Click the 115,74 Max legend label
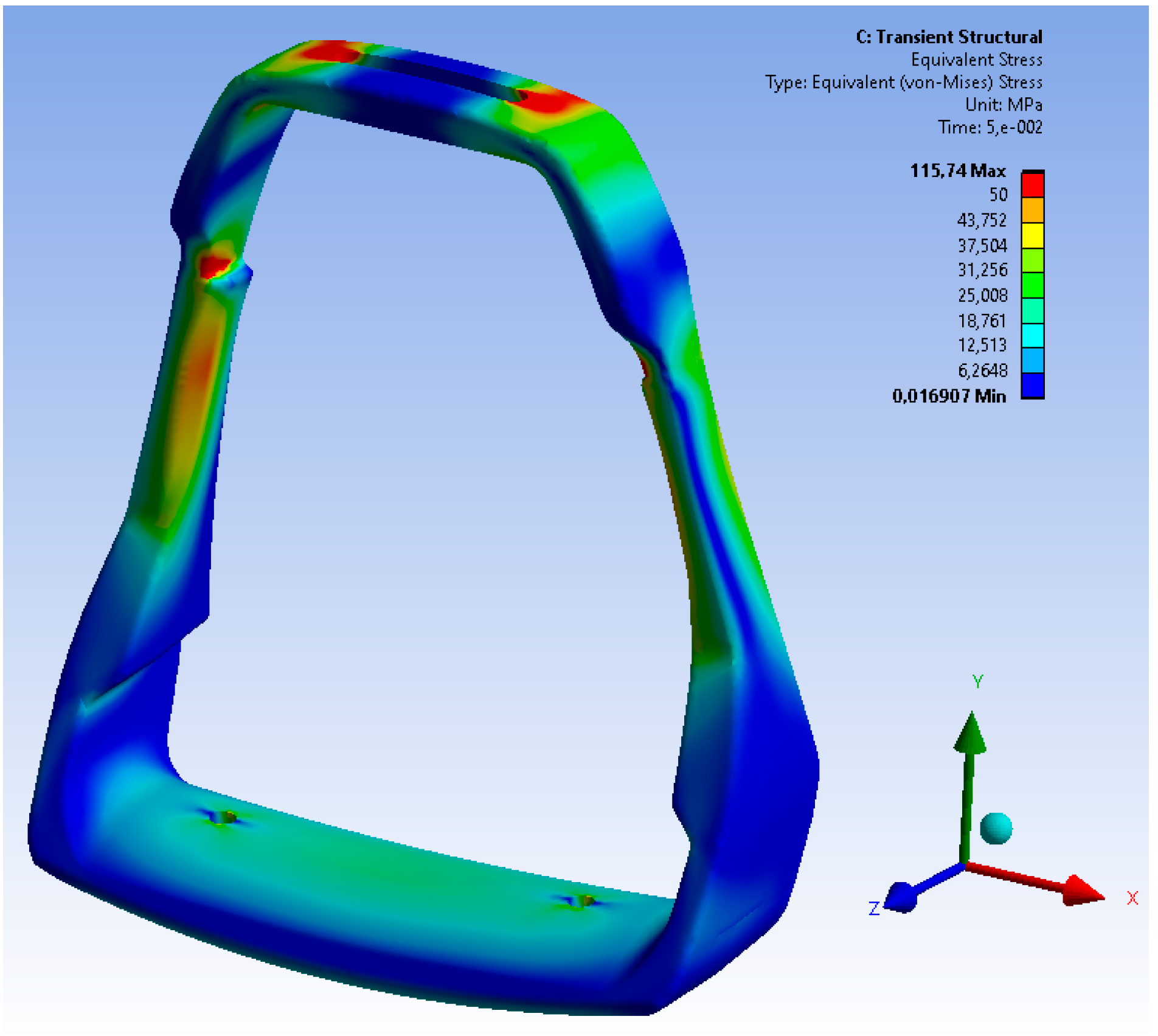Image resolution: width=1158 pixels, height=1036 pixels. pyautogui.click(x=957, y=171)
